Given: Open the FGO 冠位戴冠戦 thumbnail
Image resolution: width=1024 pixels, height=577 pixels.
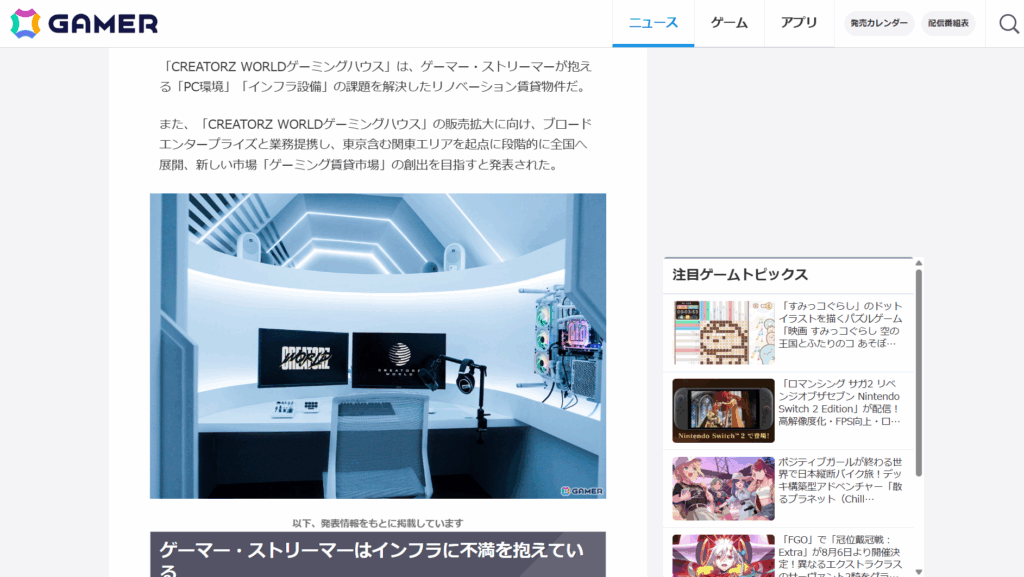Looking at the screenshot, I should coord(724,555).
